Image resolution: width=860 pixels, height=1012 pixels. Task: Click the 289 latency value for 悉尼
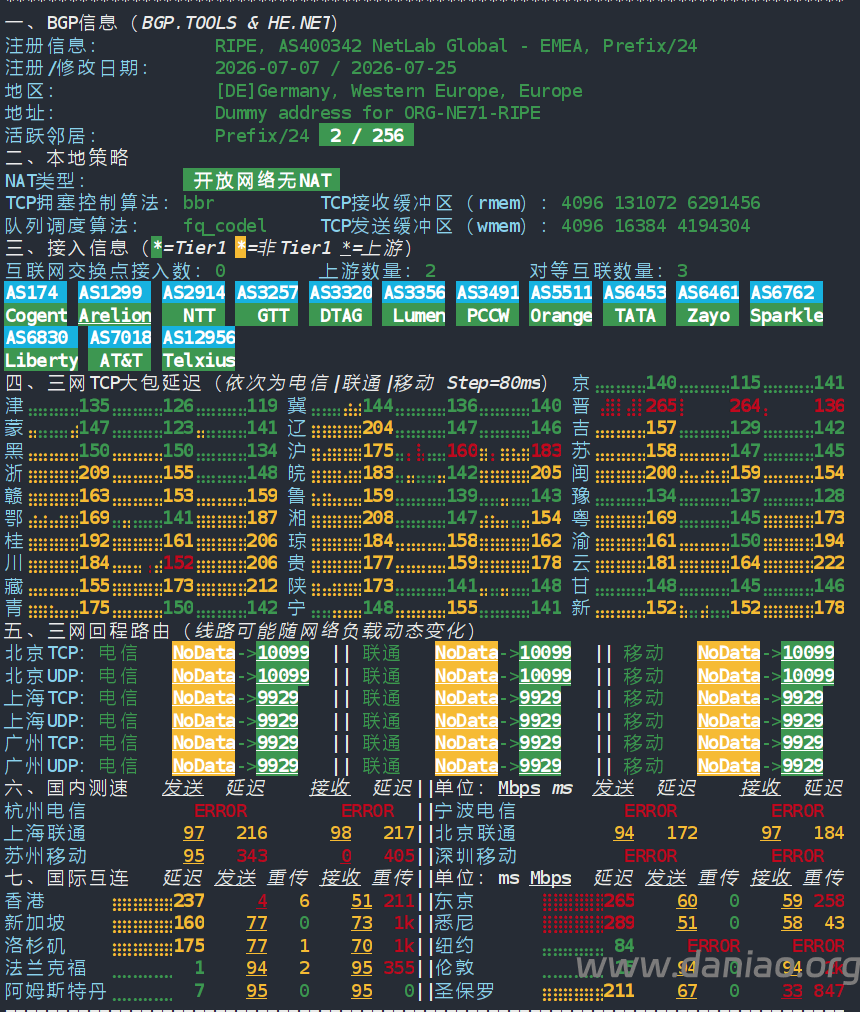(x=619, y=923)
